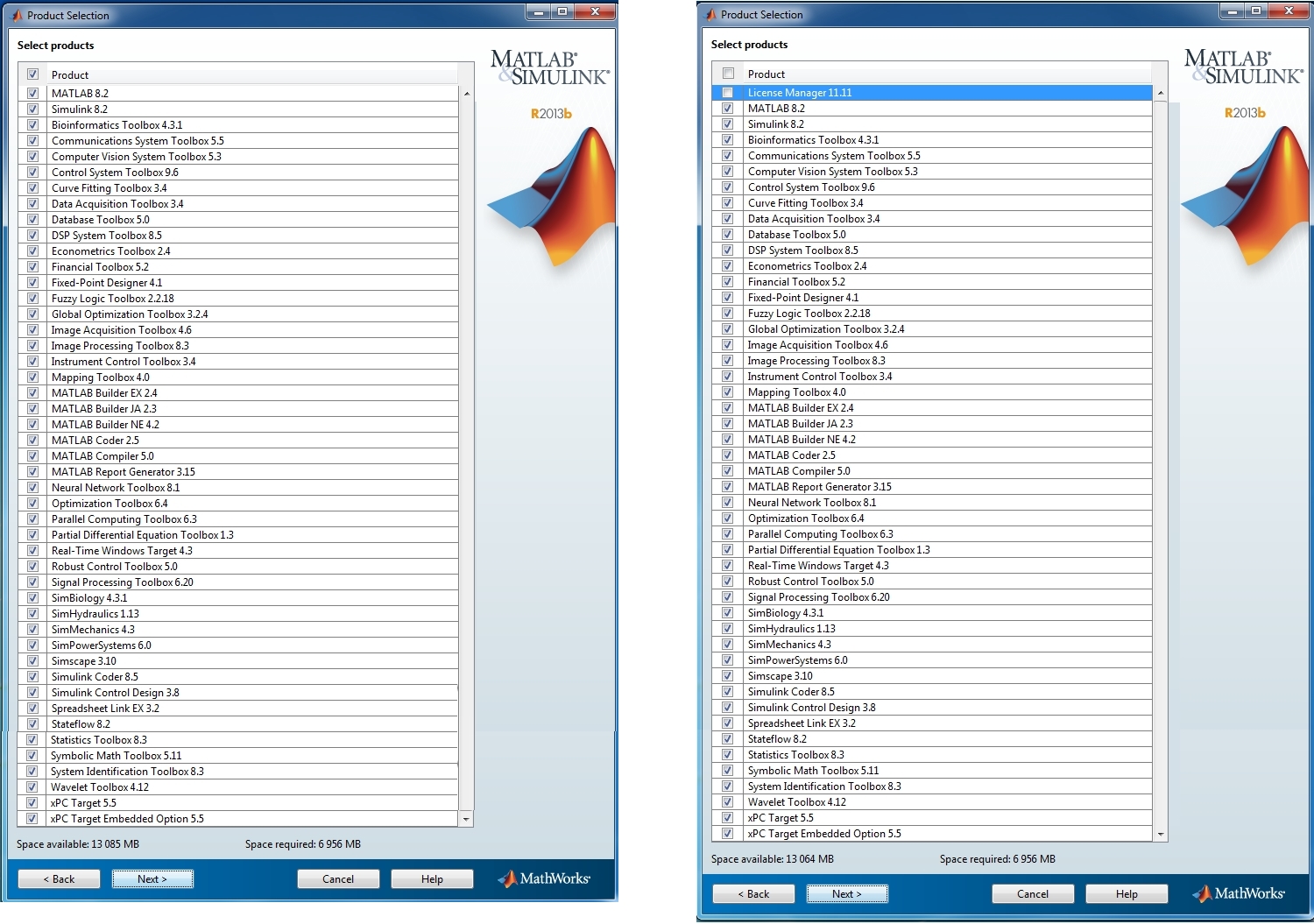
Task: Select Mapping Toolbox 4.0 in left window
Action: [238, 377]
